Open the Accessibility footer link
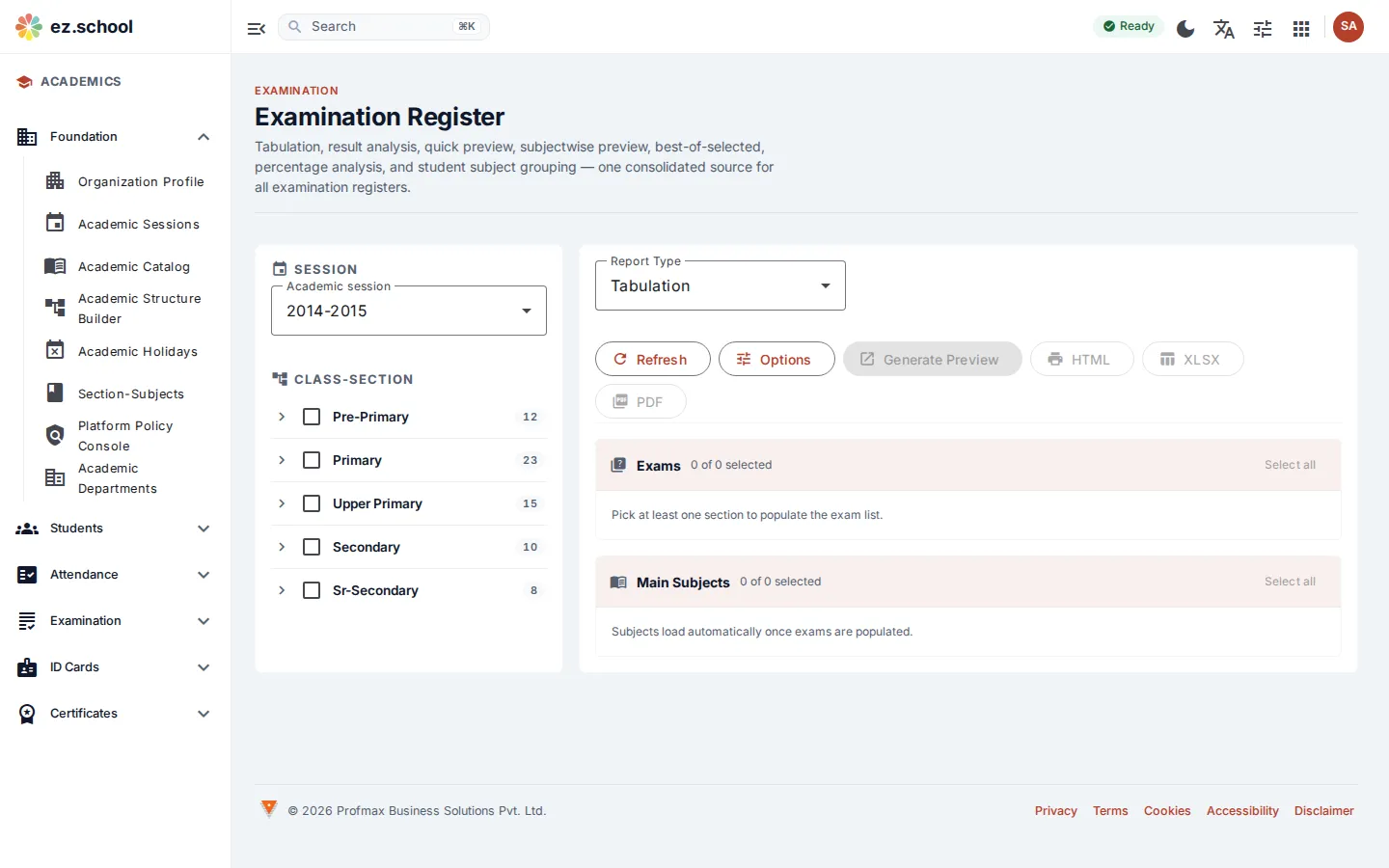 [x=1242, y=811]
